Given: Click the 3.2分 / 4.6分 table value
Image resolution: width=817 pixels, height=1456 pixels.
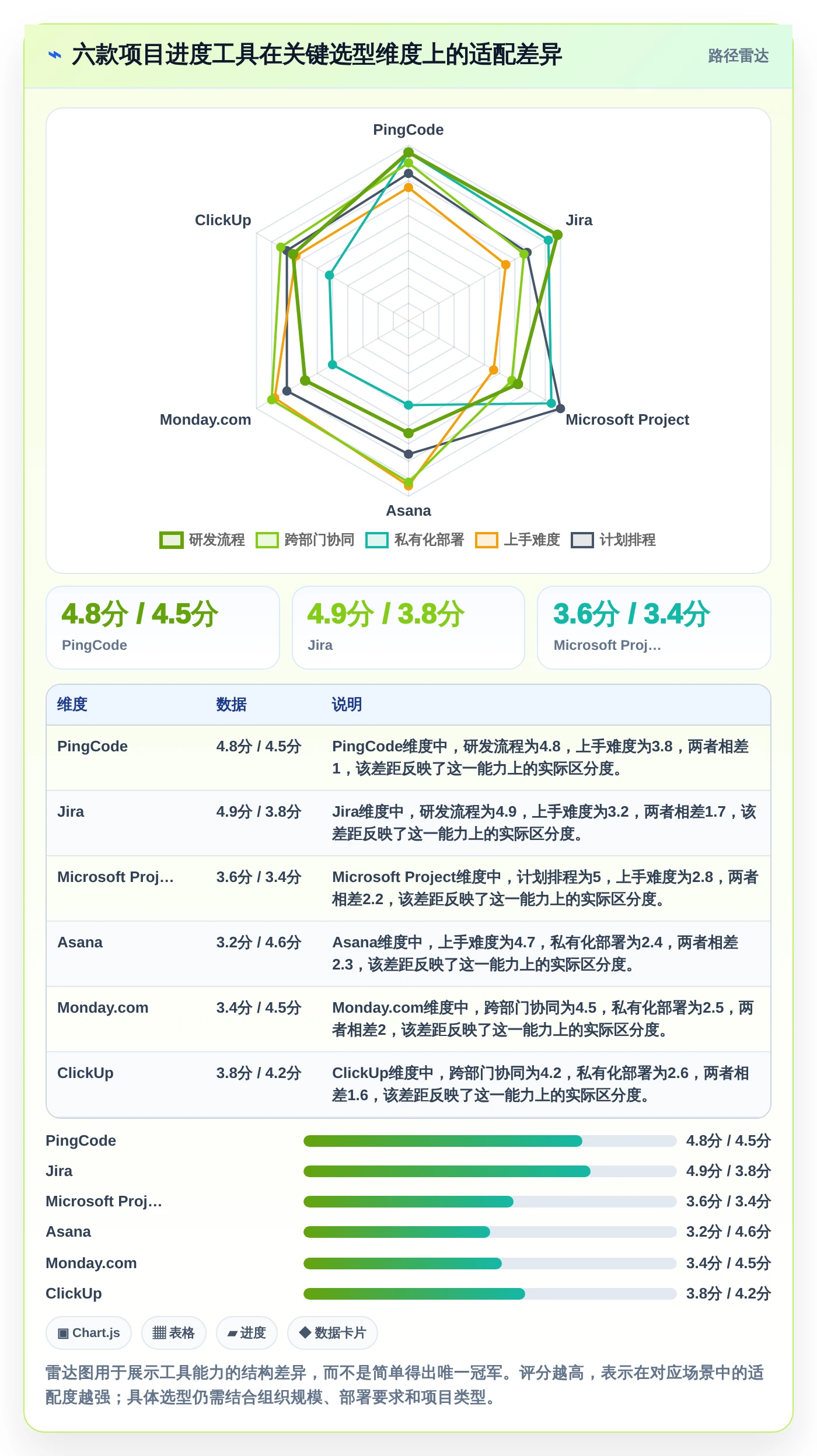Looking at the screenshot, I should pos(259,942).
